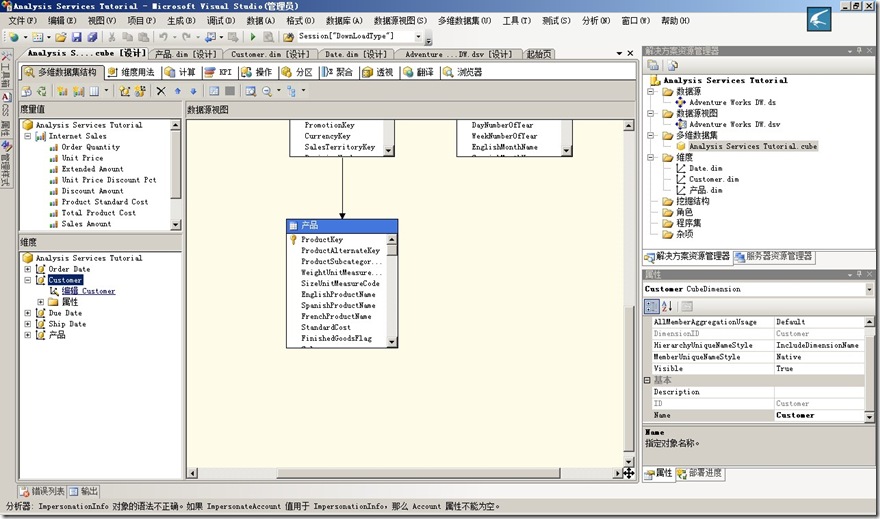Click the Zoom magnifier toolbar icon
880x519 pixels.
point(267,91)
